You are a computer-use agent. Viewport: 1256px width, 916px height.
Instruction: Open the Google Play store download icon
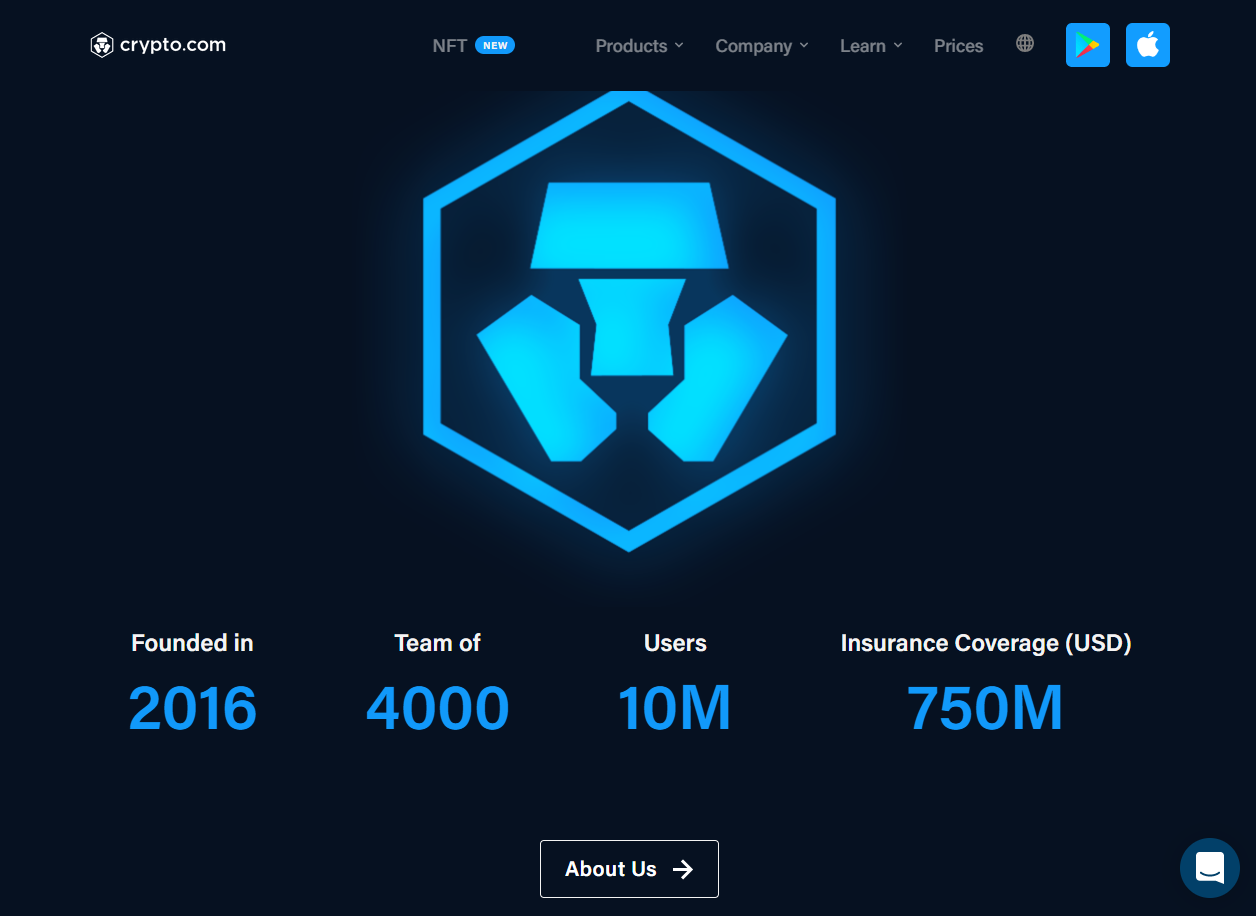1088,45
